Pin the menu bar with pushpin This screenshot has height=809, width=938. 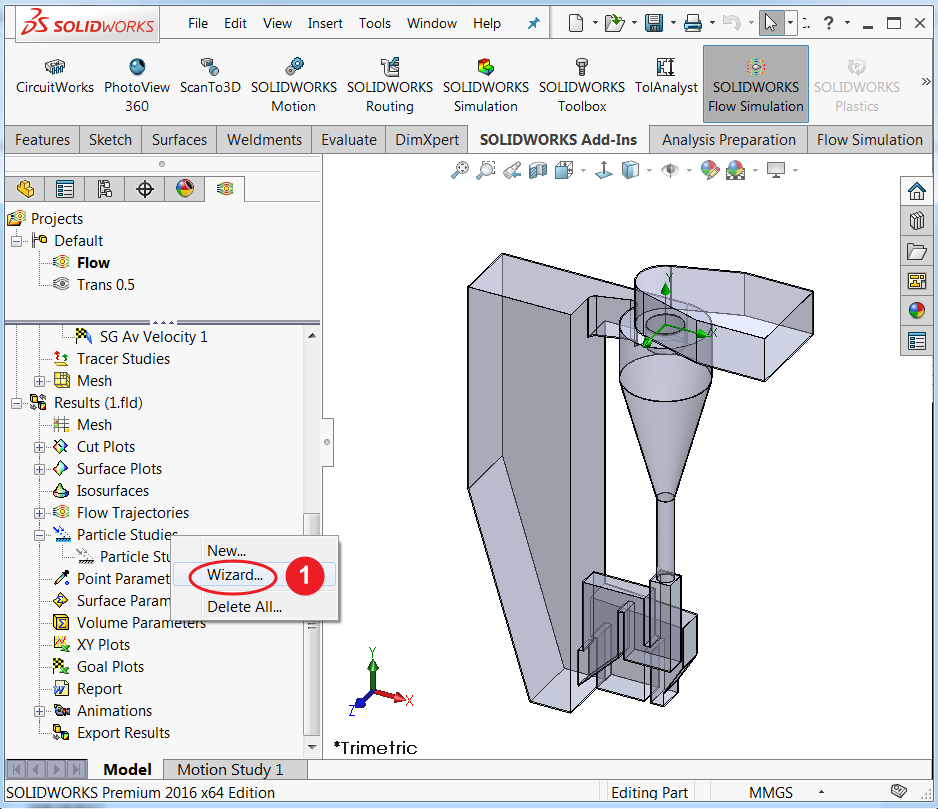(533, 23)
